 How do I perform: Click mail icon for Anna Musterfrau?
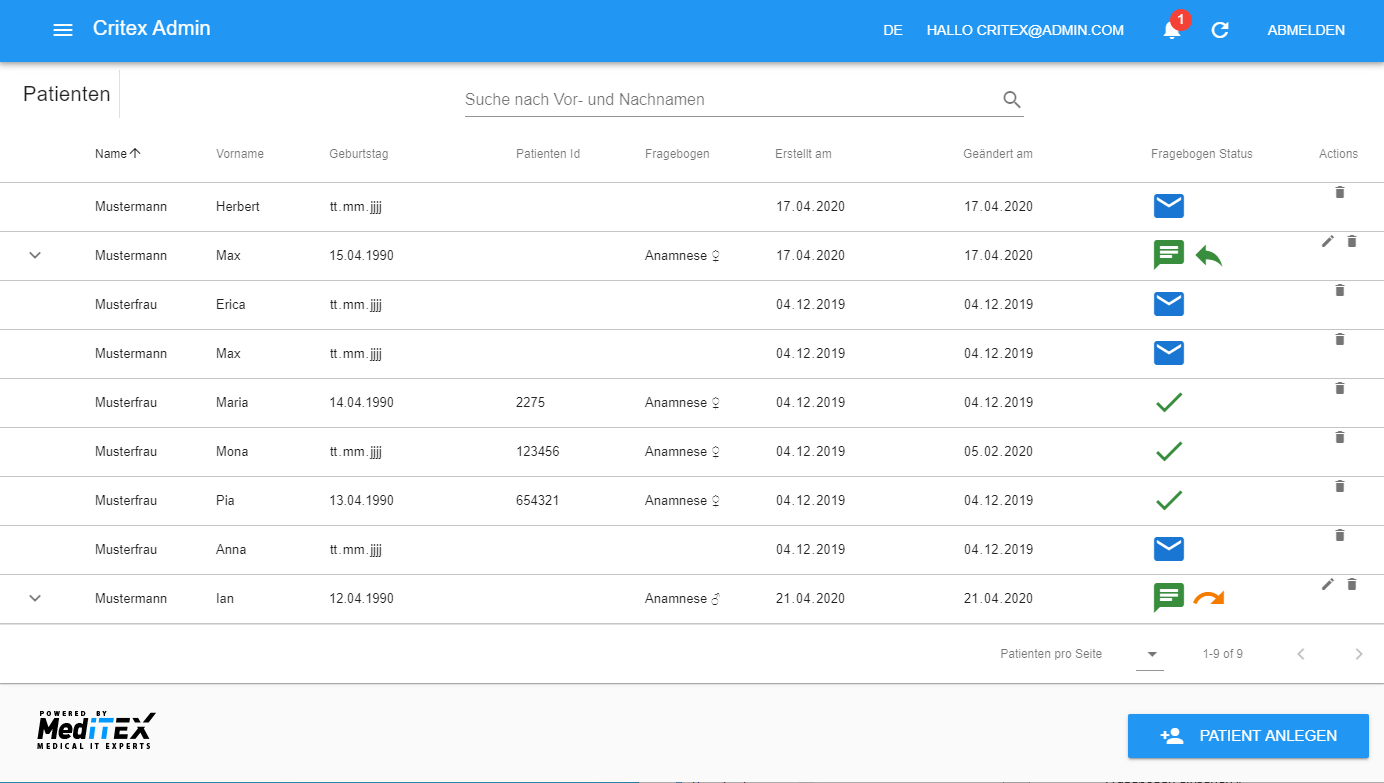pos(1169,549)
